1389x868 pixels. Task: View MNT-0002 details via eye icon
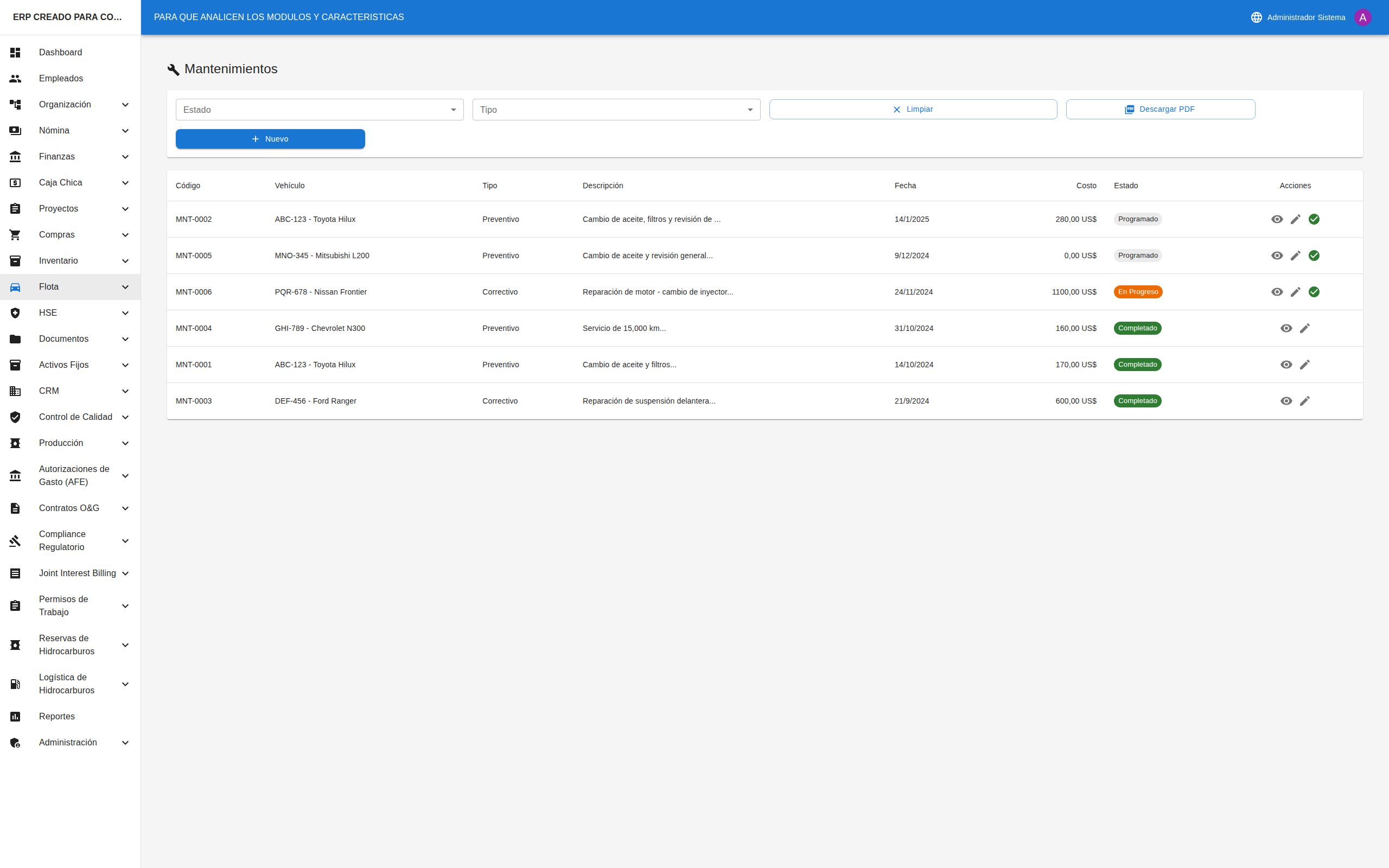coord(1277,219)
